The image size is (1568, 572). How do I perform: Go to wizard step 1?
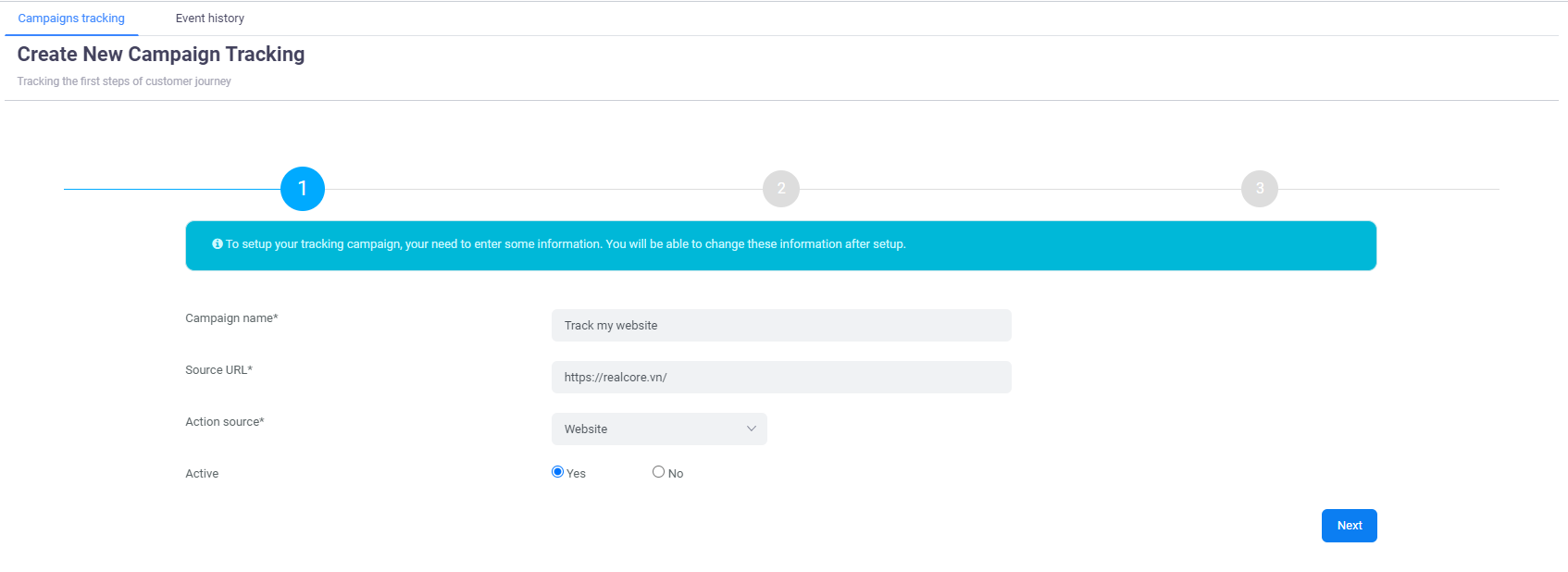pos(303,189)
